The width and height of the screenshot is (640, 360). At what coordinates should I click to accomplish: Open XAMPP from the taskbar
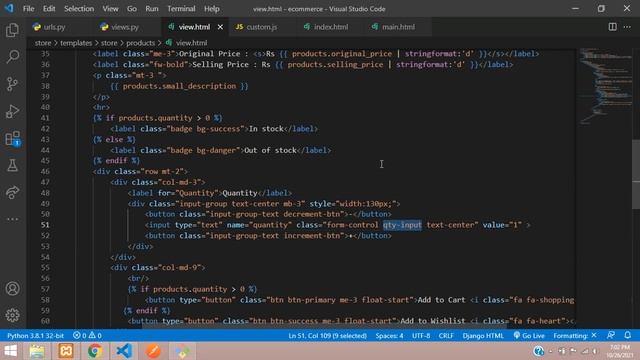[x=66, y=351]
